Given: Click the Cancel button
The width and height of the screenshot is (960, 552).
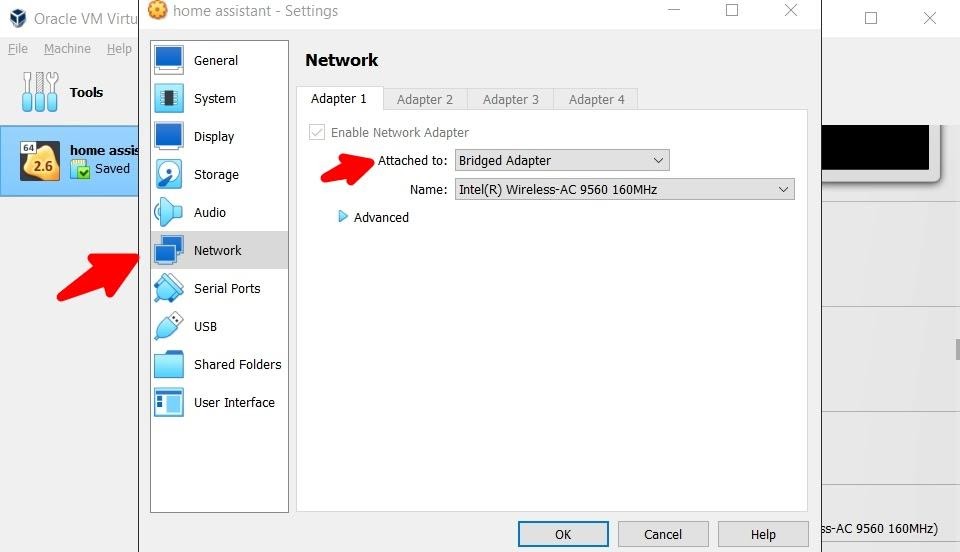Looking at the screenshot, I should pos(663,534).
